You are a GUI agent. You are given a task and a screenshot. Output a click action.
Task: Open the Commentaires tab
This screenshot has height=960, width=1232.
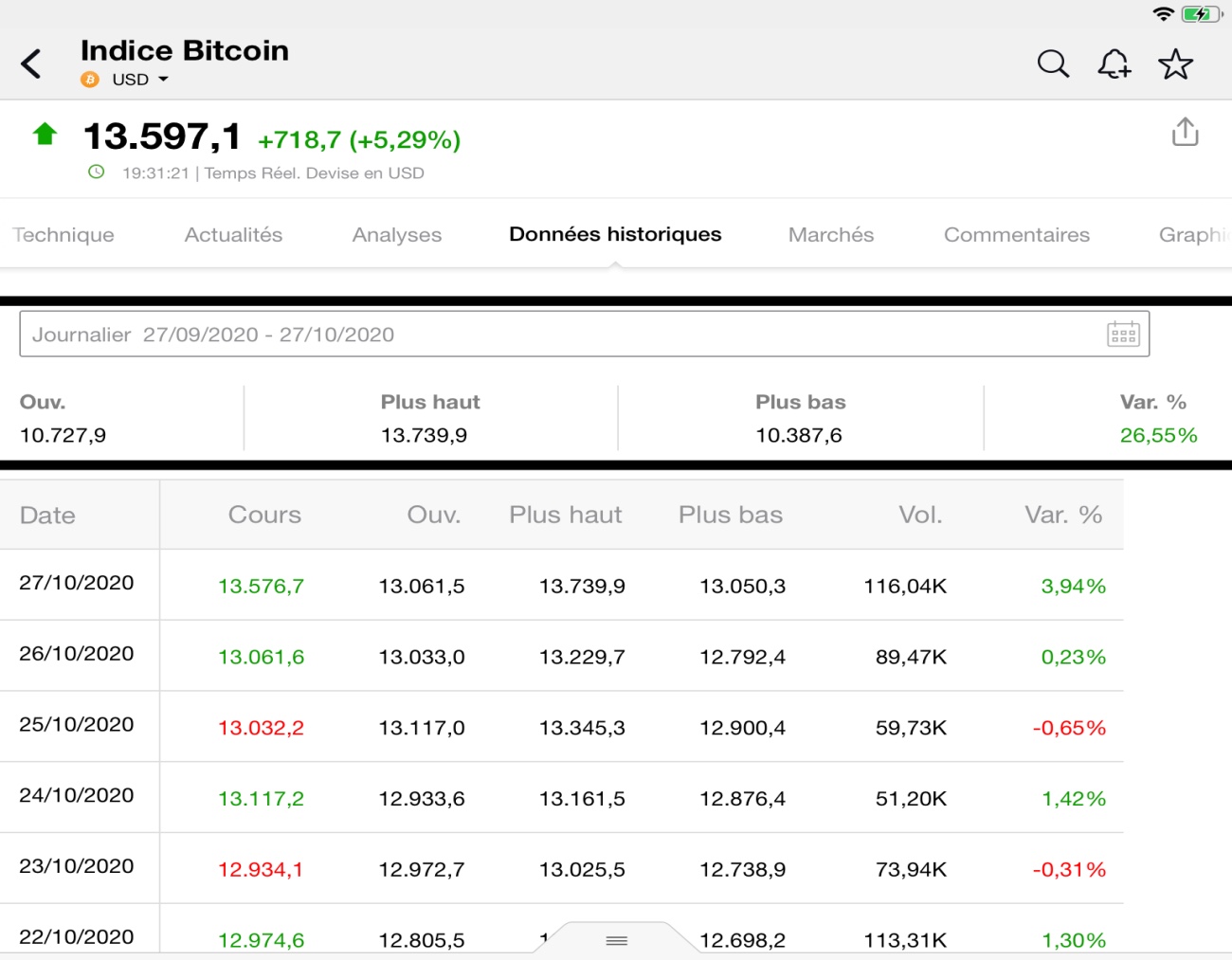[x=1016, y=235]
